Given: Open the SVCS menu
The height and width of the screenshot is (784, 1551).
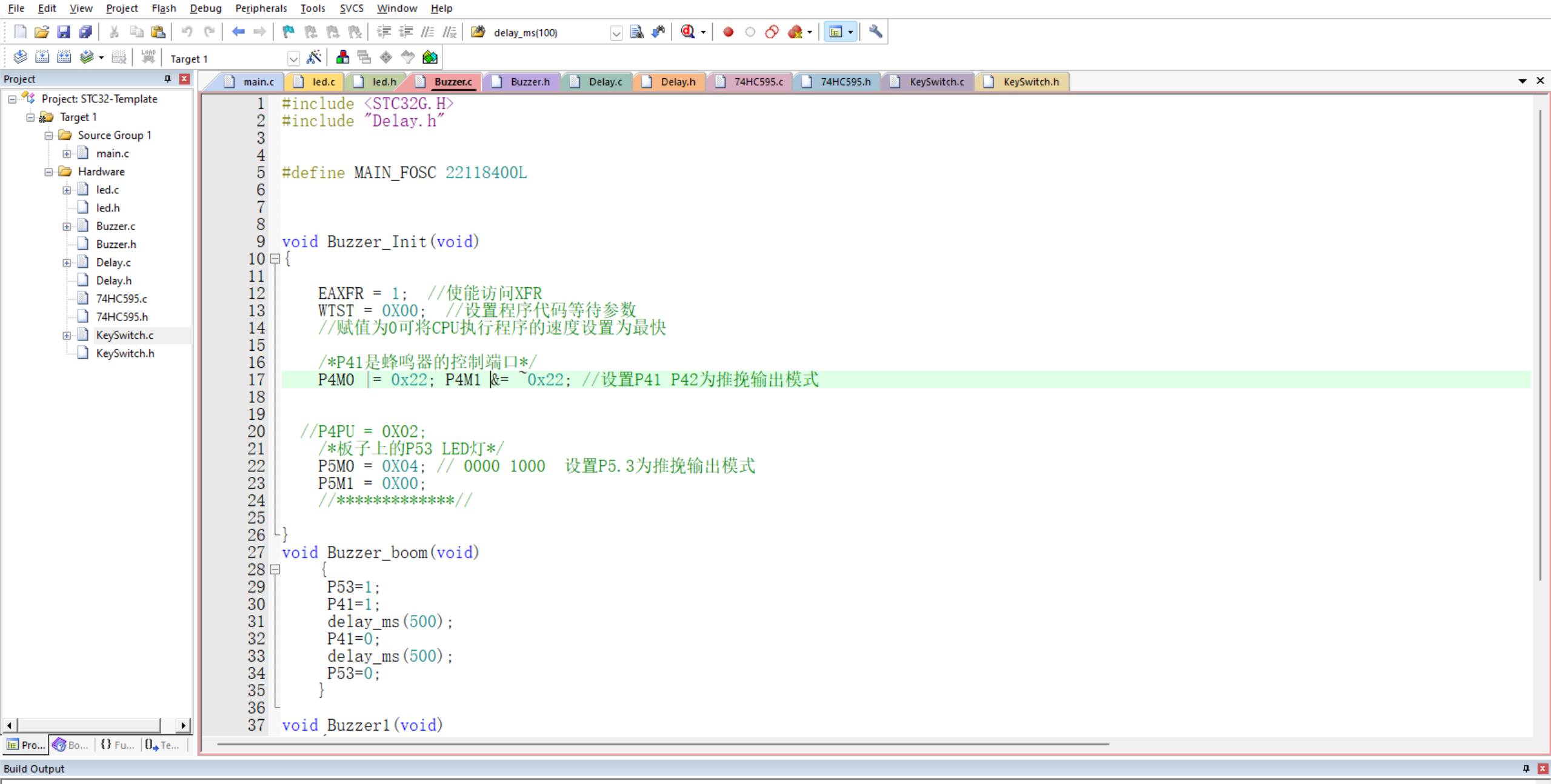Looking at the screenshot, I should (351, 8).
